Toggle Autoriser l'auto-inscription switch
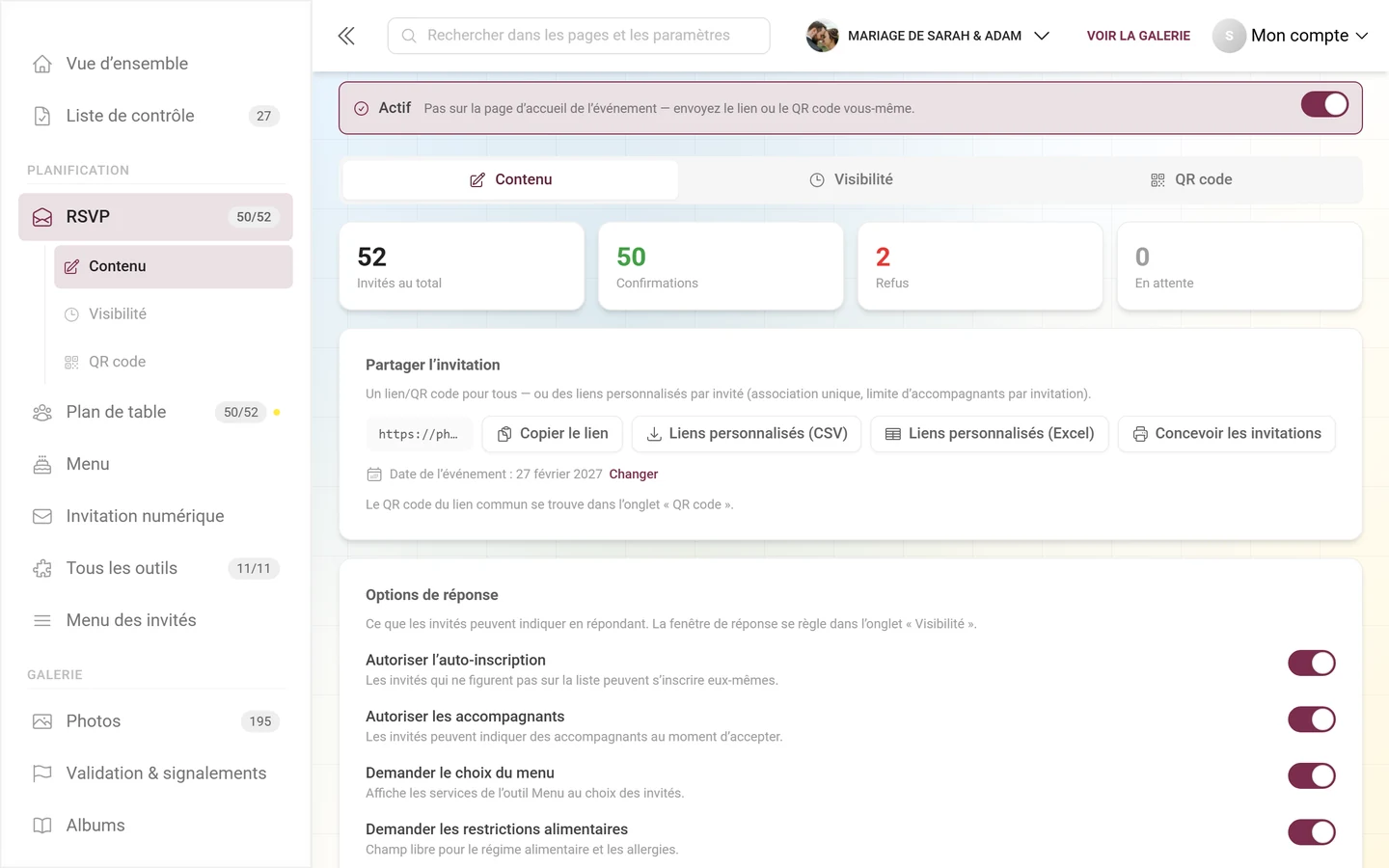 [1312, 663]
